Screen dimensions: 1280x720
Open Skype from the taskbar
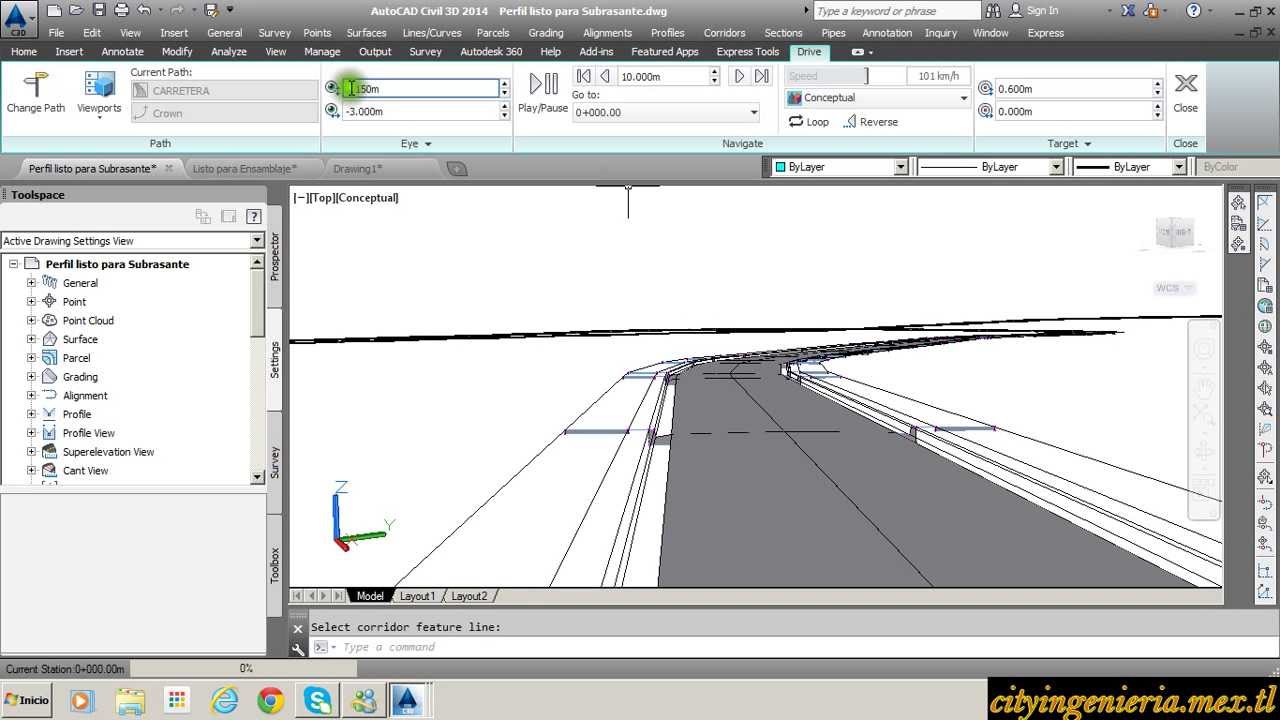(318, 701)
